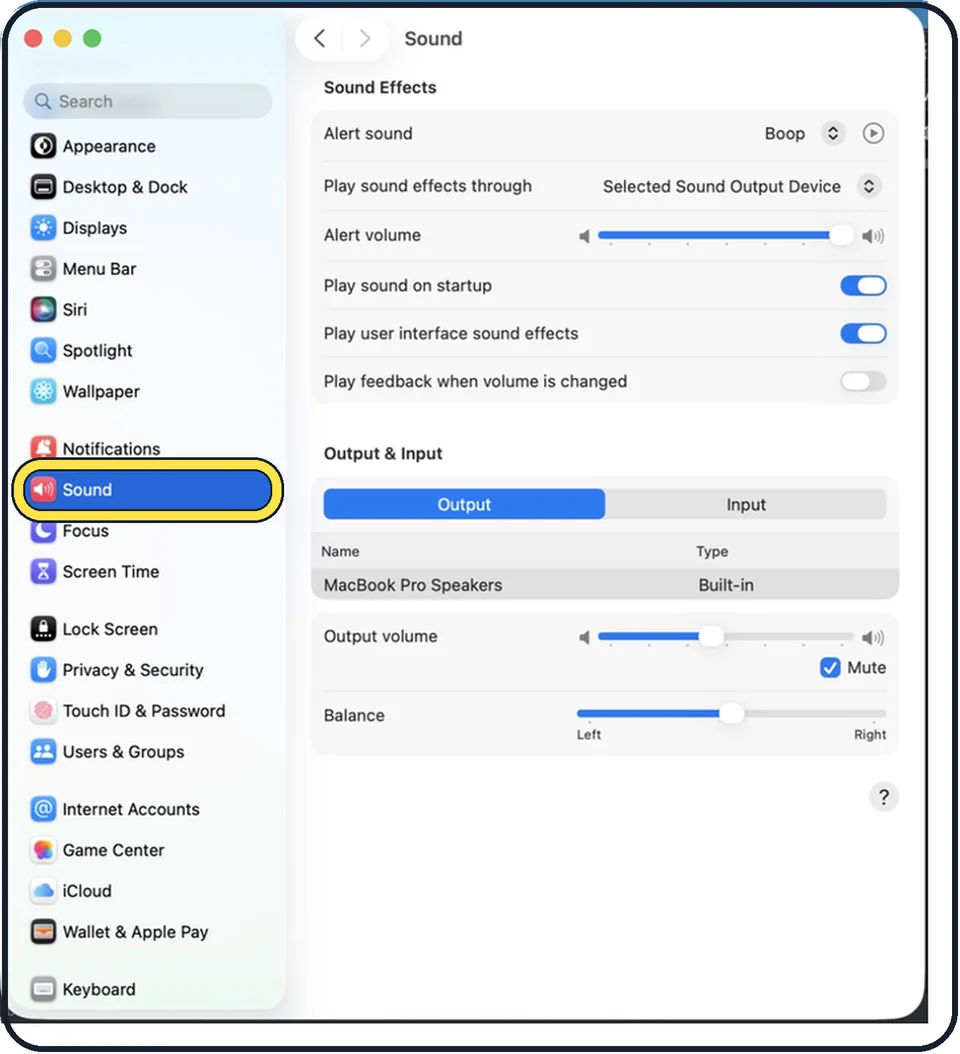
Task: Open Siri settings icon
Action: pyautogui.click(x=44, y=310)
